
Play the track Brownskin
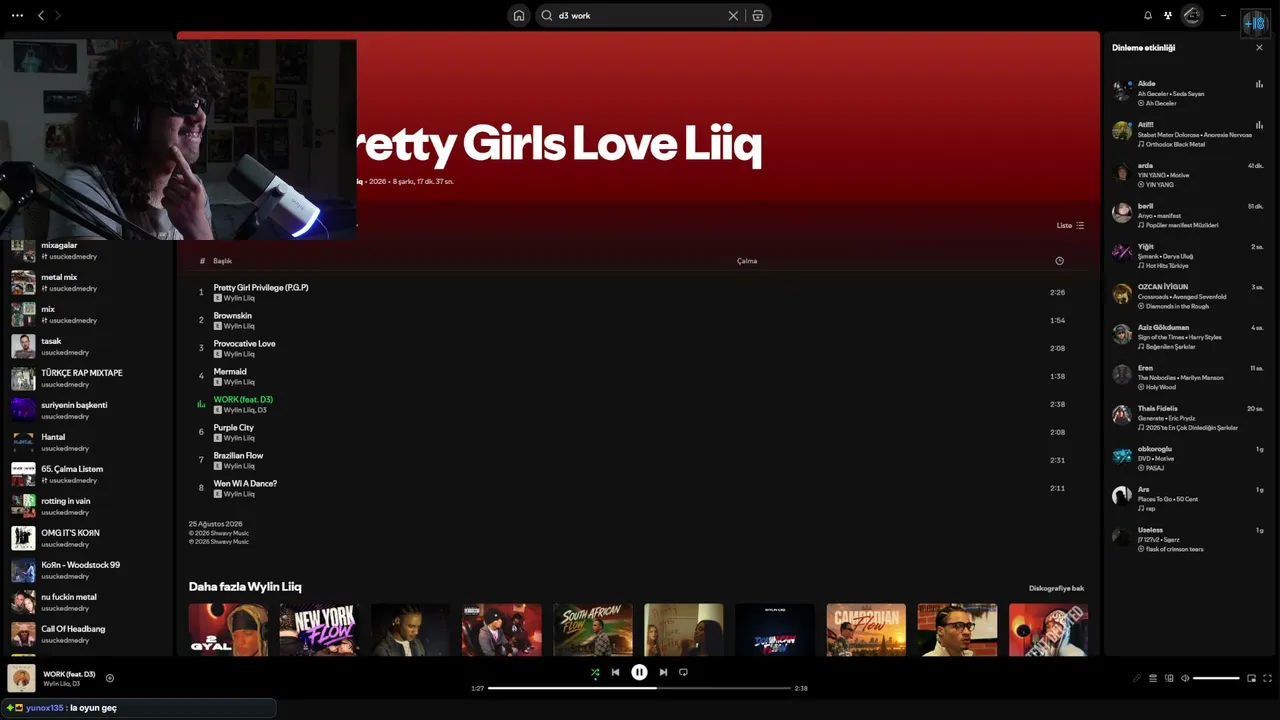[x=640, y=320]
